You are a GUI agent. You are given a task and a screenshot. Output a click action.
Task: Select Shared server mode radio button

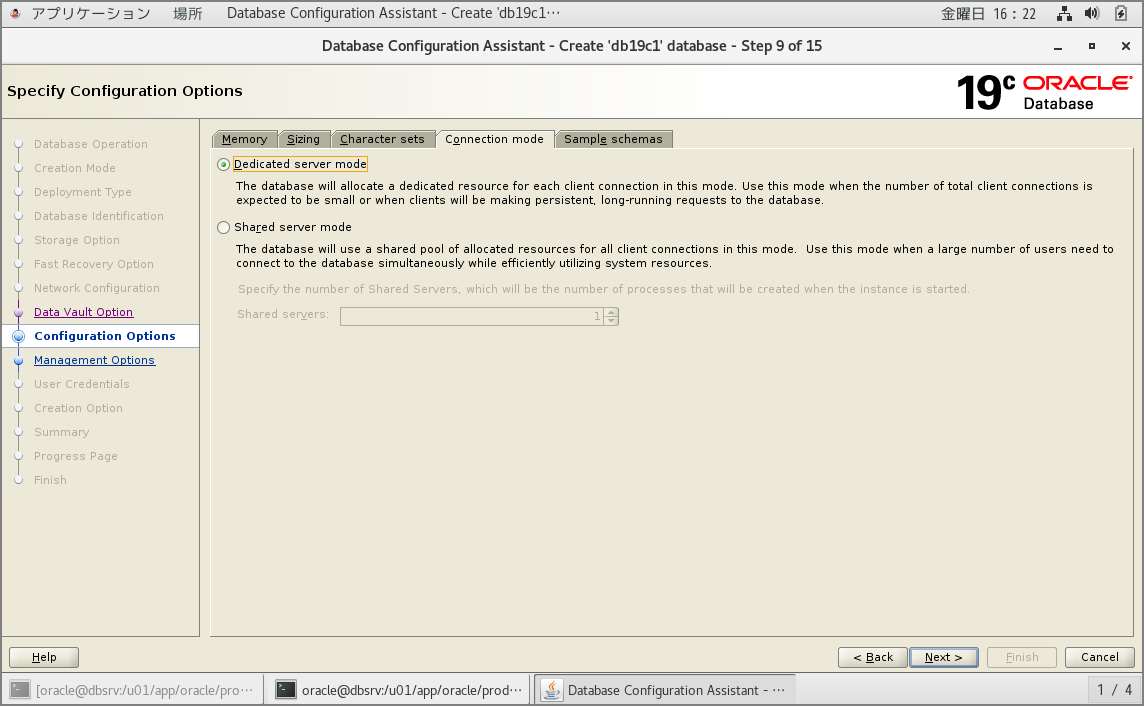pos(223,227)
